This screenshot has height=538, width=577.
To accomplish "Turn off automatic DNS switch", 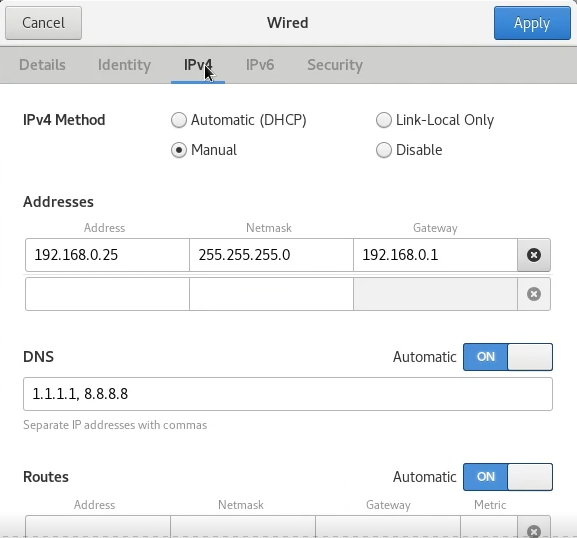I will pyautogui.click(x=508, y=357).
